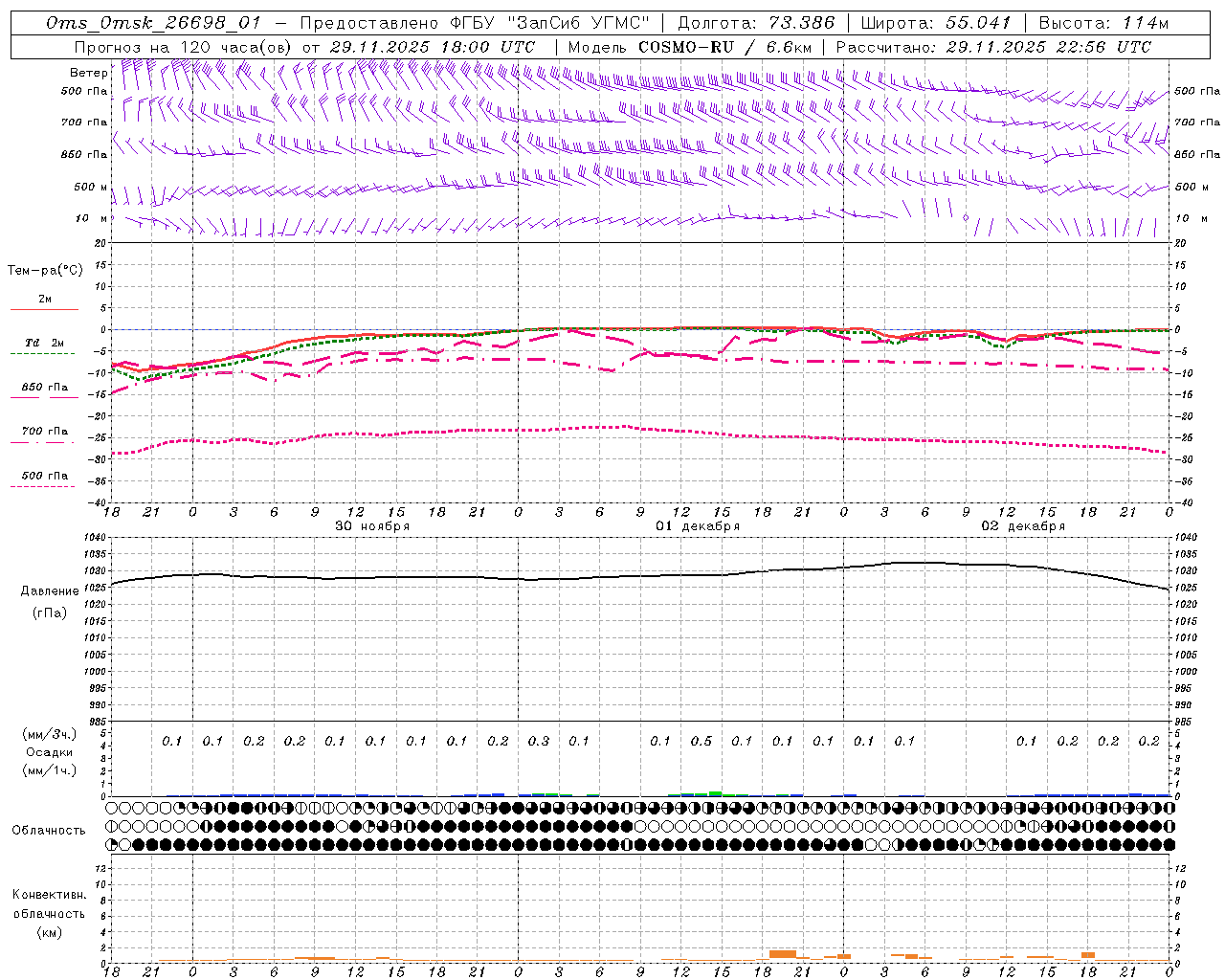
Task: Select the 02 декабря date label
Action: tap(1023, 526)
